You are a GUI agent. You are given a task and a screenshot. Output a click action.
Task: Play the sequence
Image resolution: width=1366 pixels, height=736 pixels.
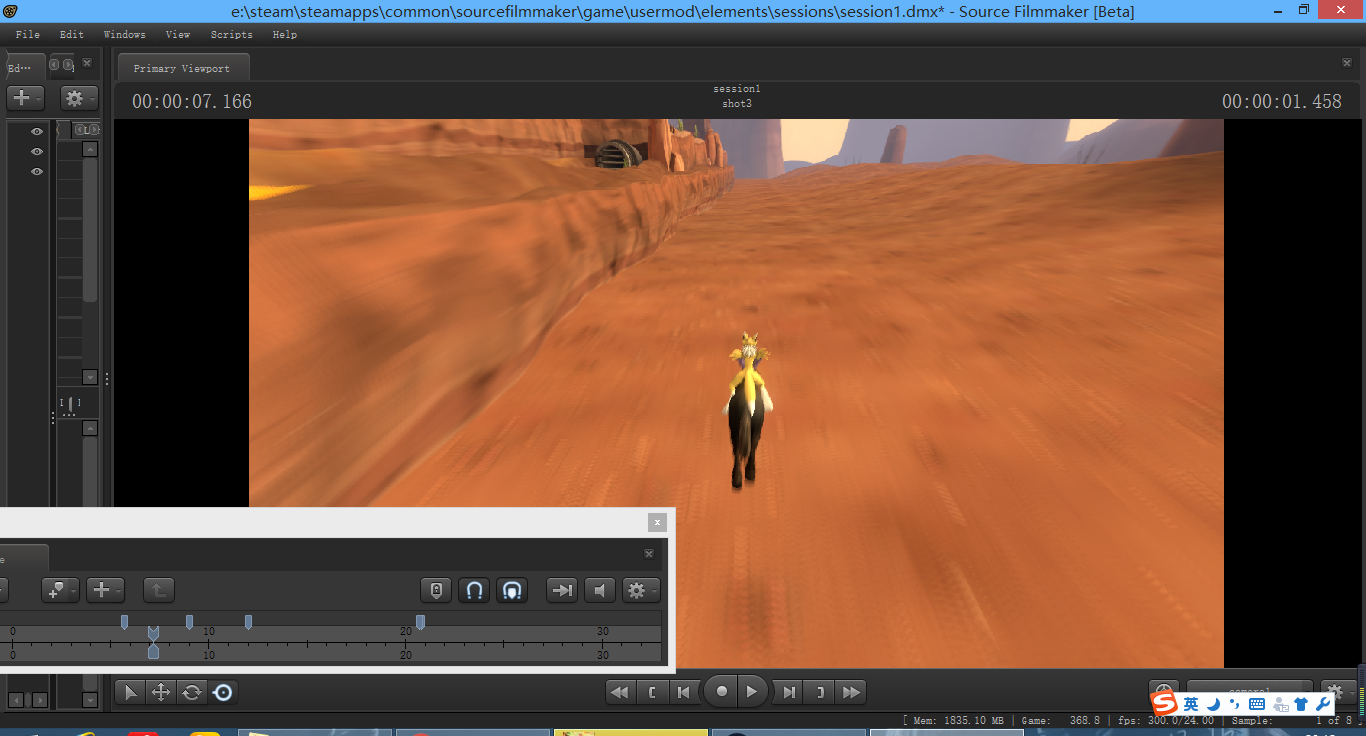pyautogui.click(x=753, y=692)
